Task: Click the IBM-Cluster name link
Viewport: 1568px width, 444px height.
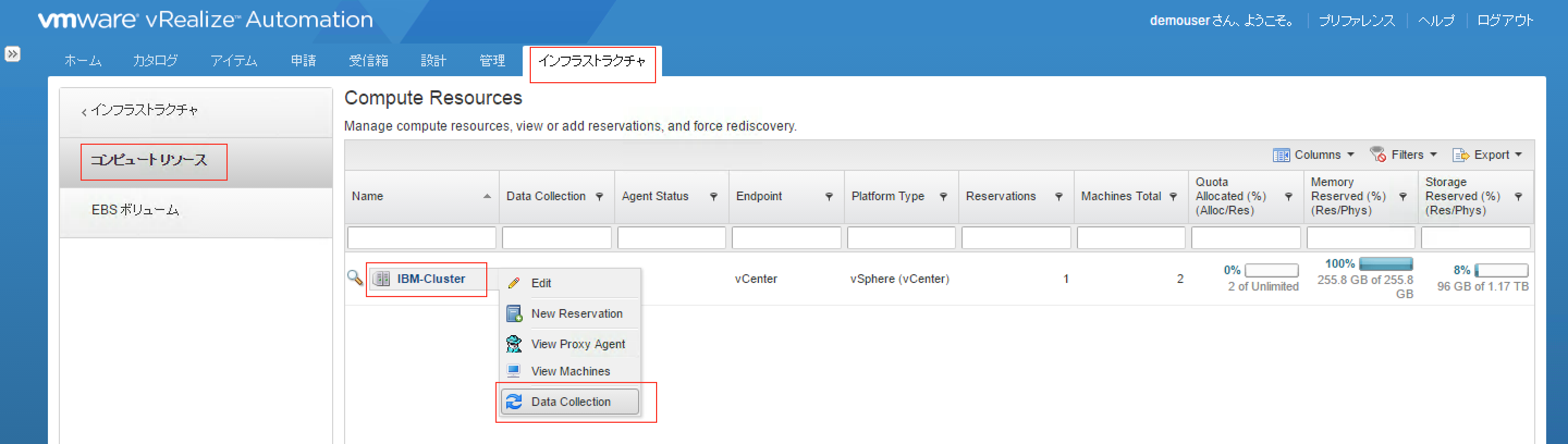Action: [431, 279]
